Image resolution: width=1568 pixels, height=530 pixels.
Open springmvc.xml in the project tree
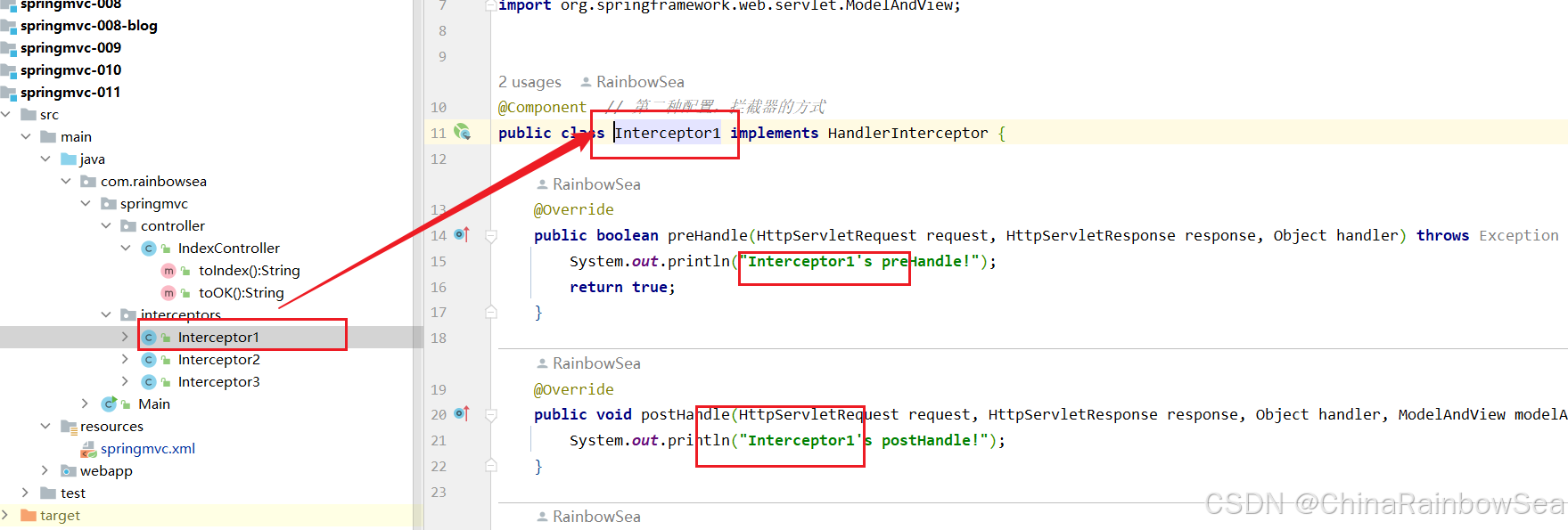[x=147, y=449]
